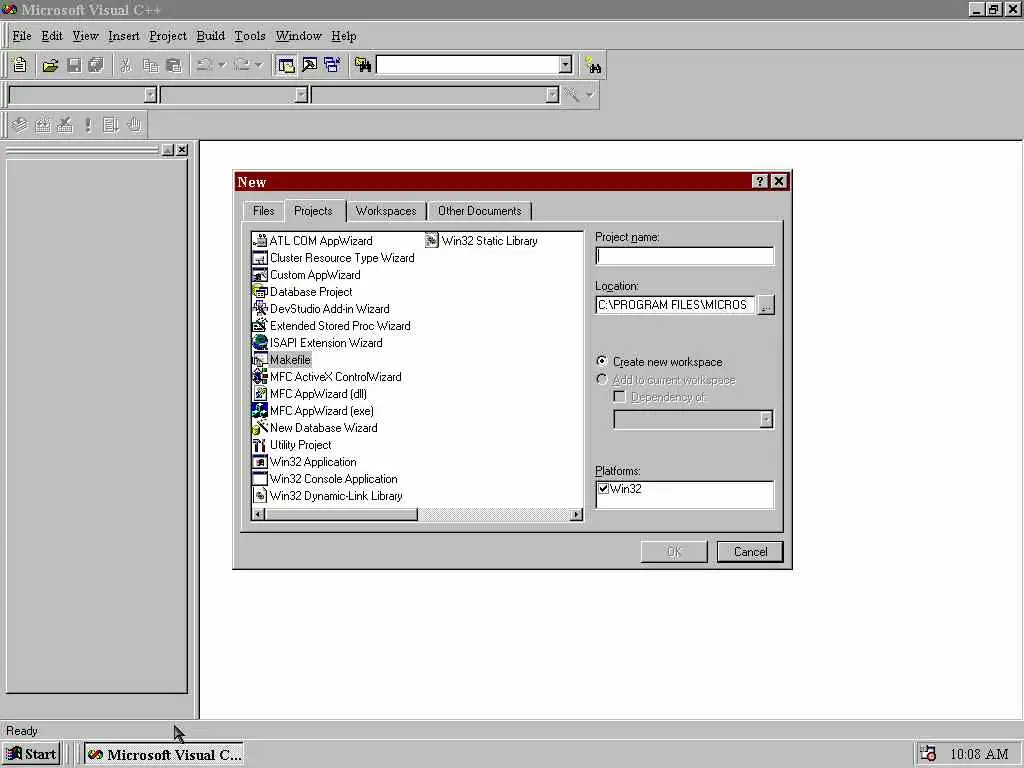Viewport: 1024px width, 768px height.
Task: Select ATL COM AppWizard project type
Action: 312,241
